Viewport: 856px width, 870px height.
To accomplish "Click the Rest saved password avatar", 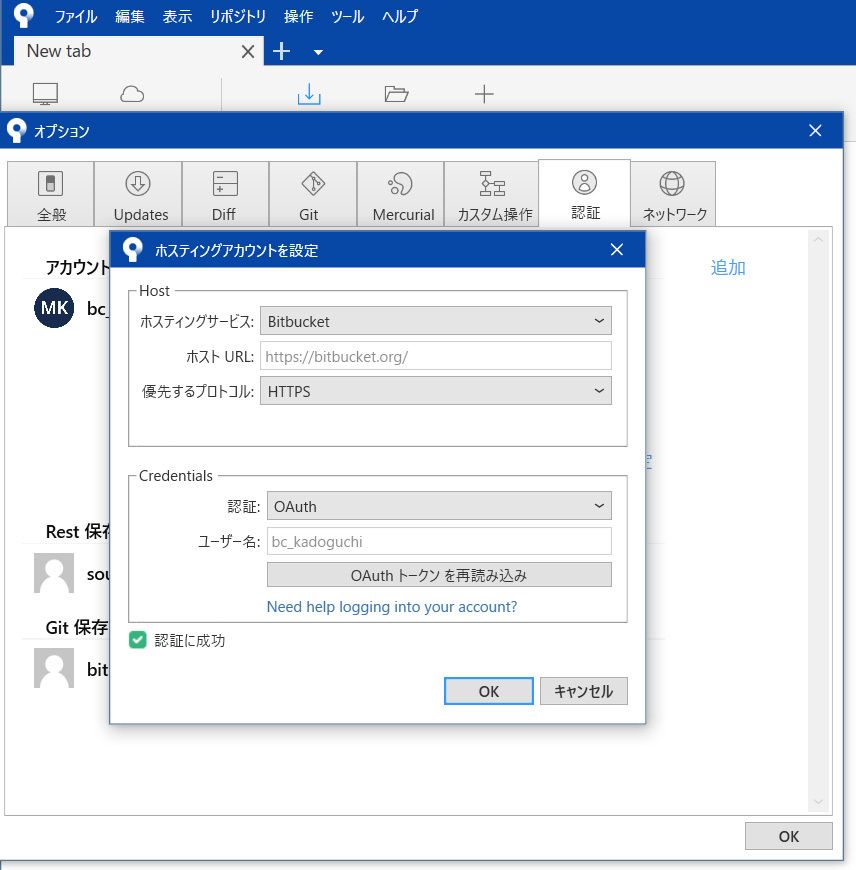I will tap(54, 573).
